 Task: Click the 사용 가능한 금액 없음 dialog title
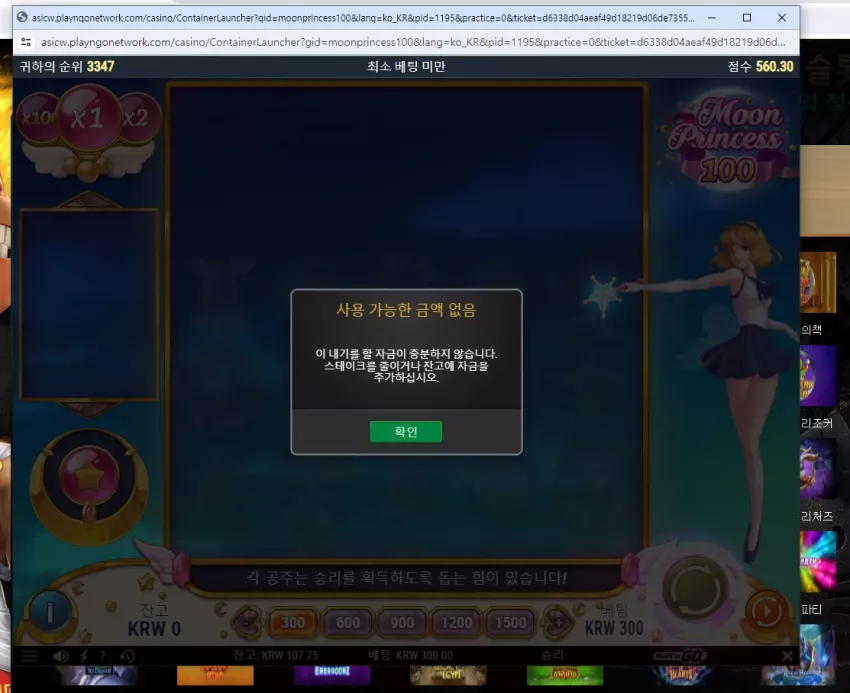click(406, 310)
